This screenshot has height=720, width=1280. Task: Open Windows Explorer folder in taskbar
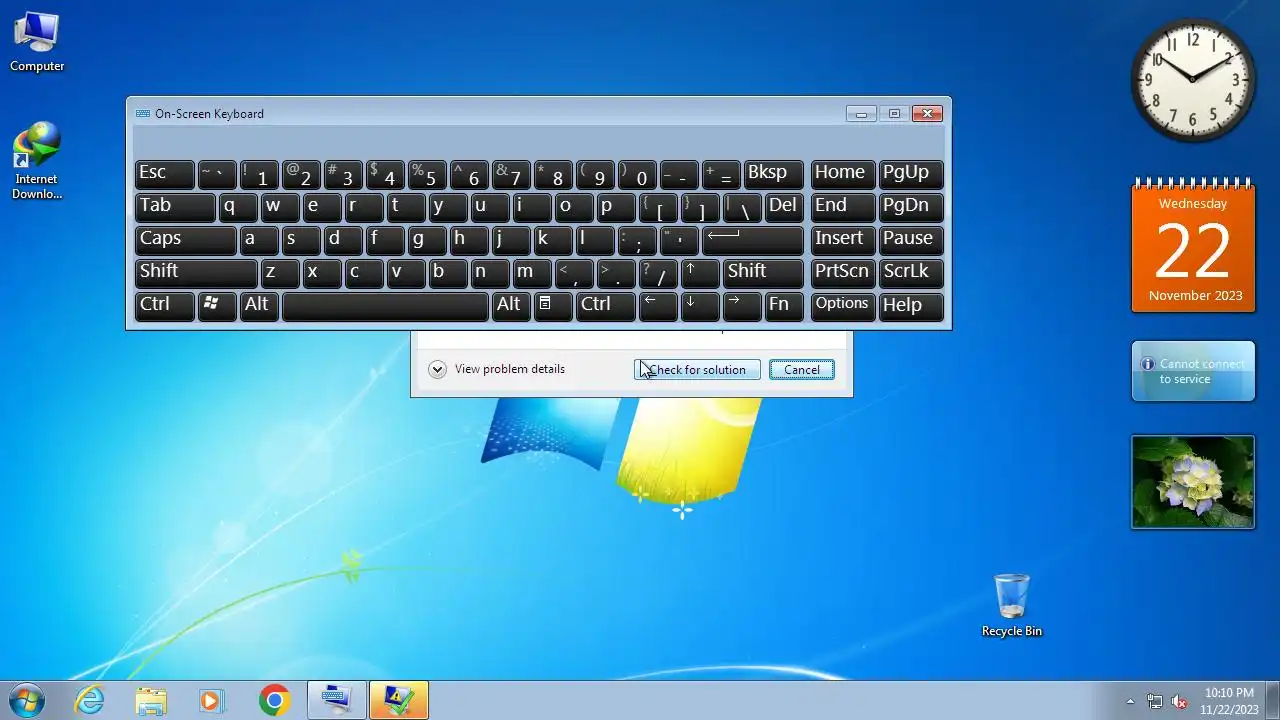pyautogui.click(x=151, y=700)
